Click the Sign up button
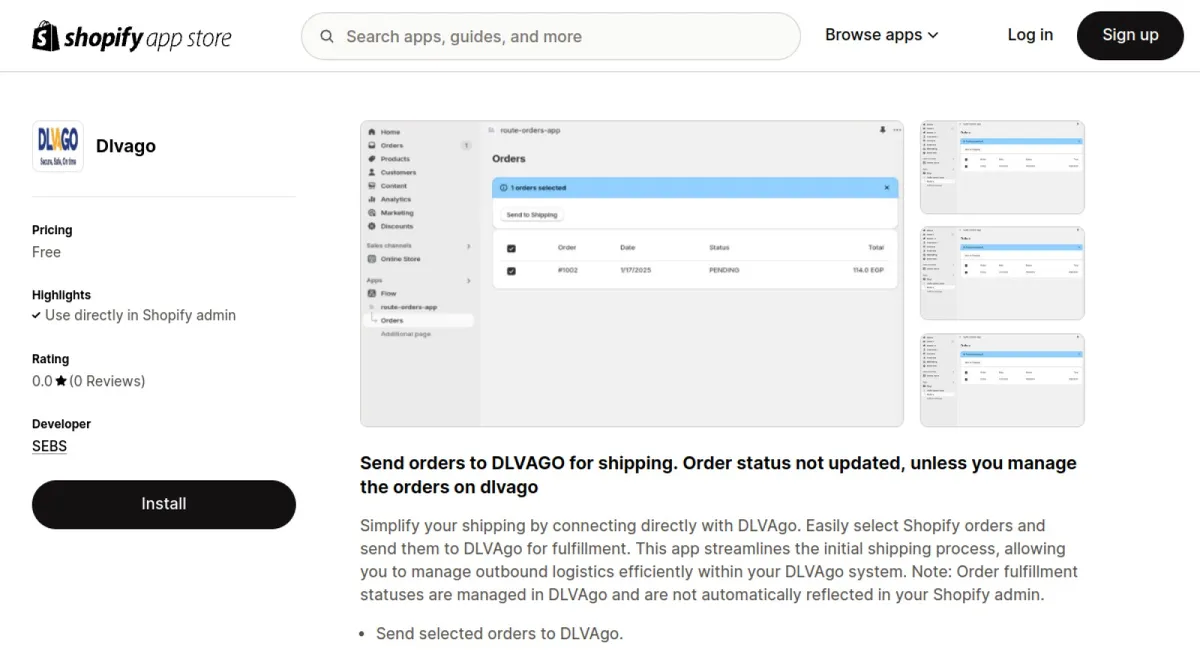 pyautogui.click(x=1130, y=35)
